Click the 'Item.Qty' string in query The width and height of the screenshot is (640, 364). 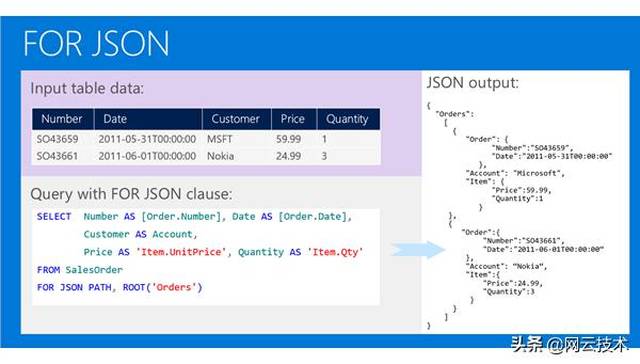335,252
